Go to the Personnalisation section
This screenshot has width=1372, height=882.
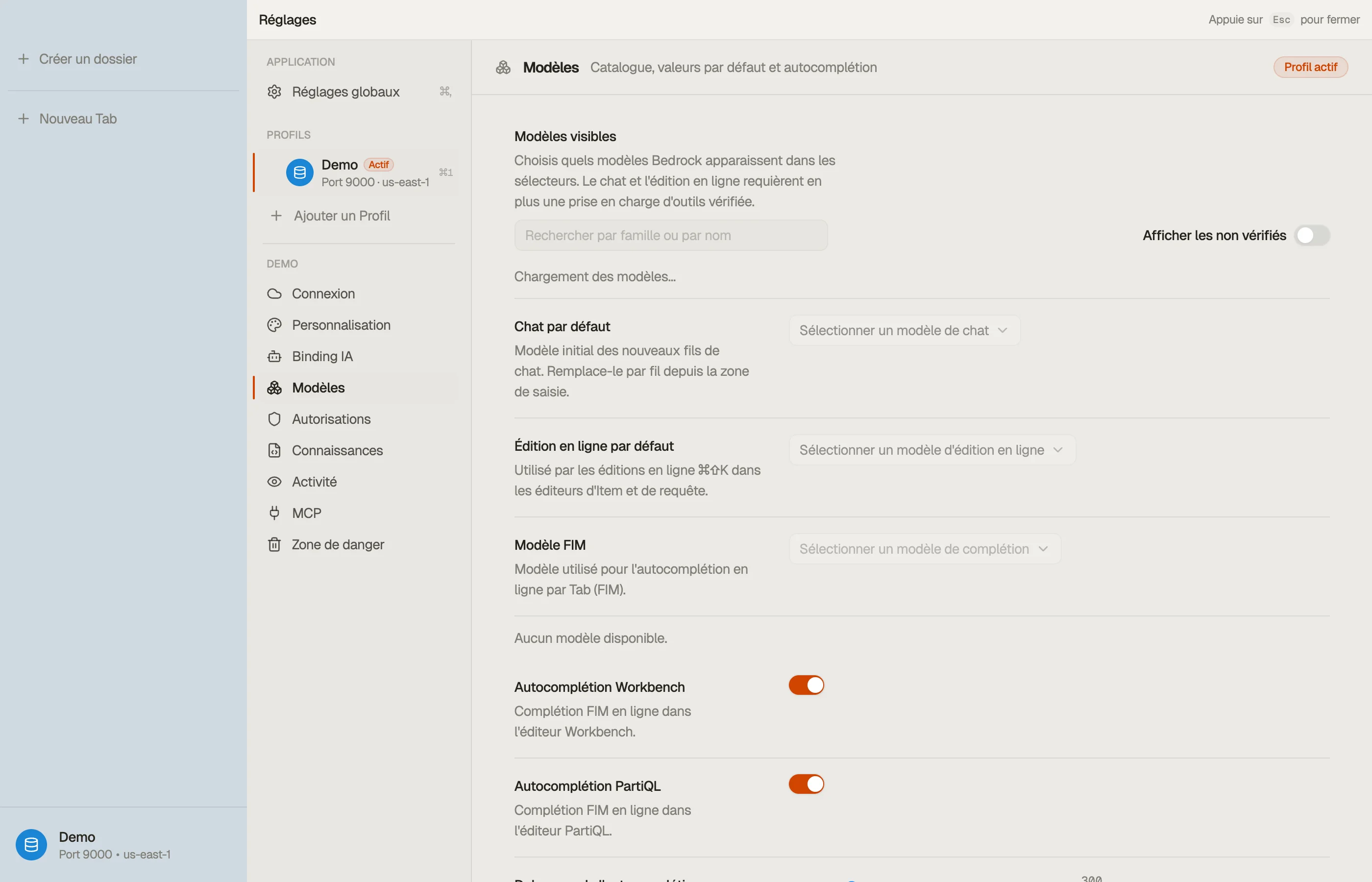tap(359, 325)
